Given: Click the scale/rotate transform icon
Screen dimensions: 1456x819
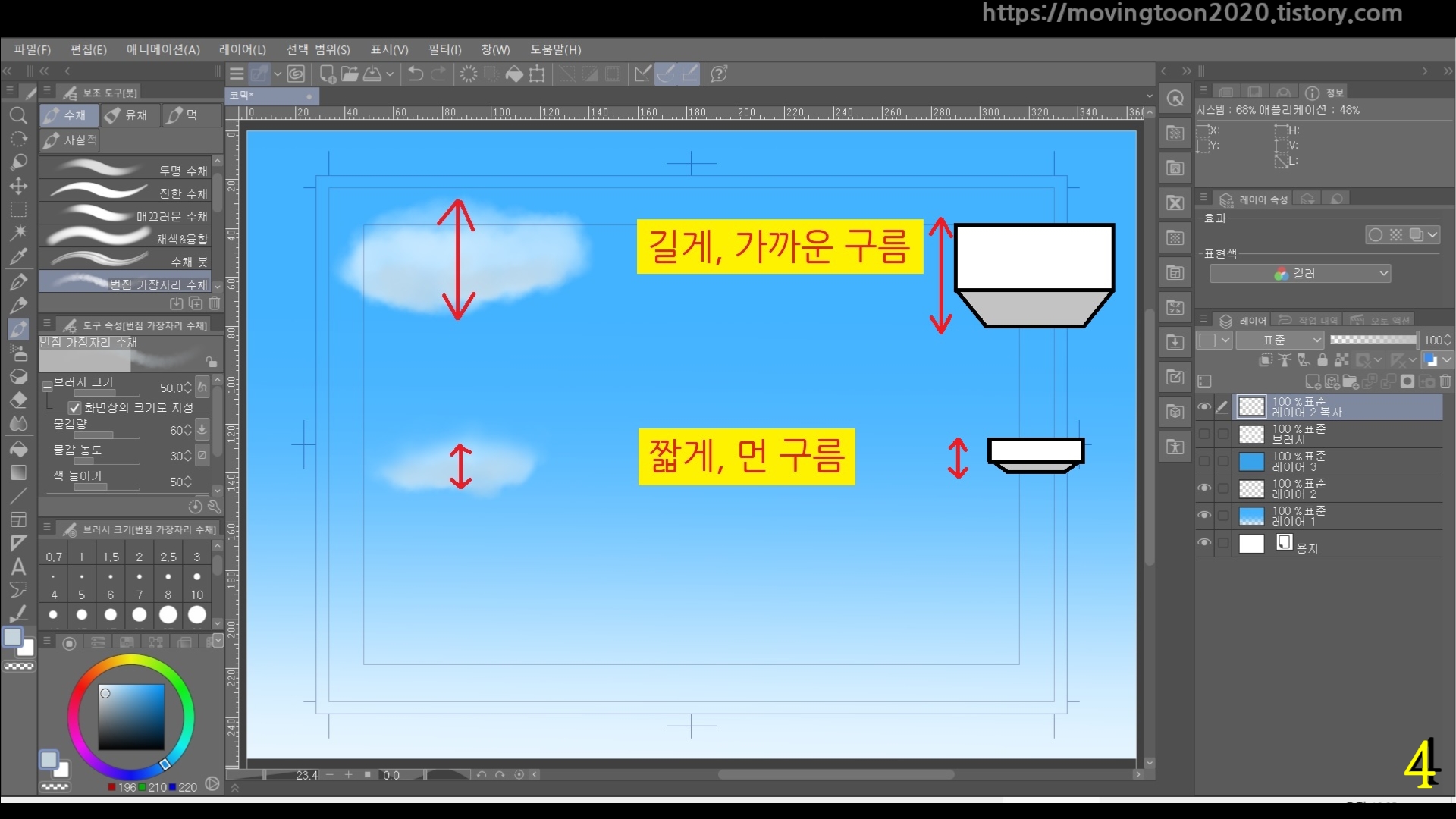Looking at the screenshot, I should coord(537,74).
